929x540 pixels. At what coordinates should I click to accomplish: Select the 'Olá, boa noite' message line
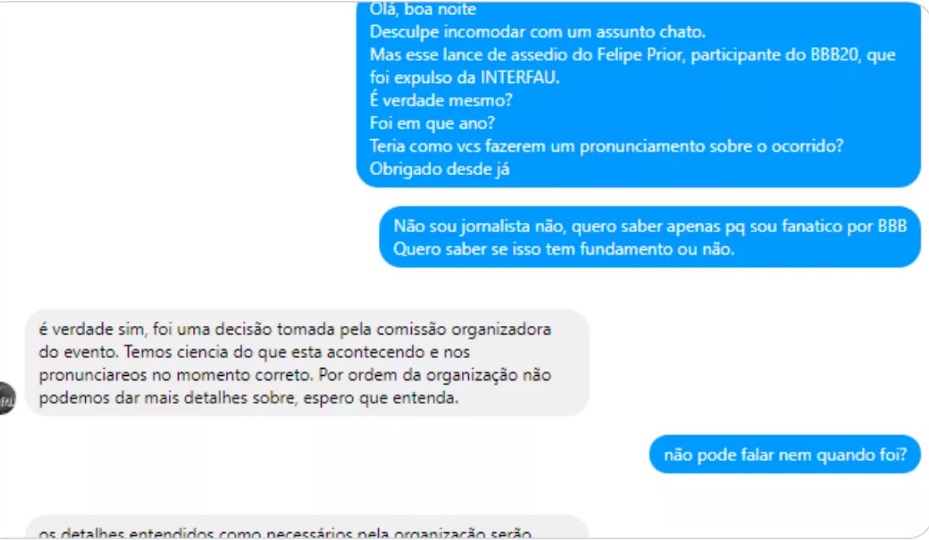(422, 9)
